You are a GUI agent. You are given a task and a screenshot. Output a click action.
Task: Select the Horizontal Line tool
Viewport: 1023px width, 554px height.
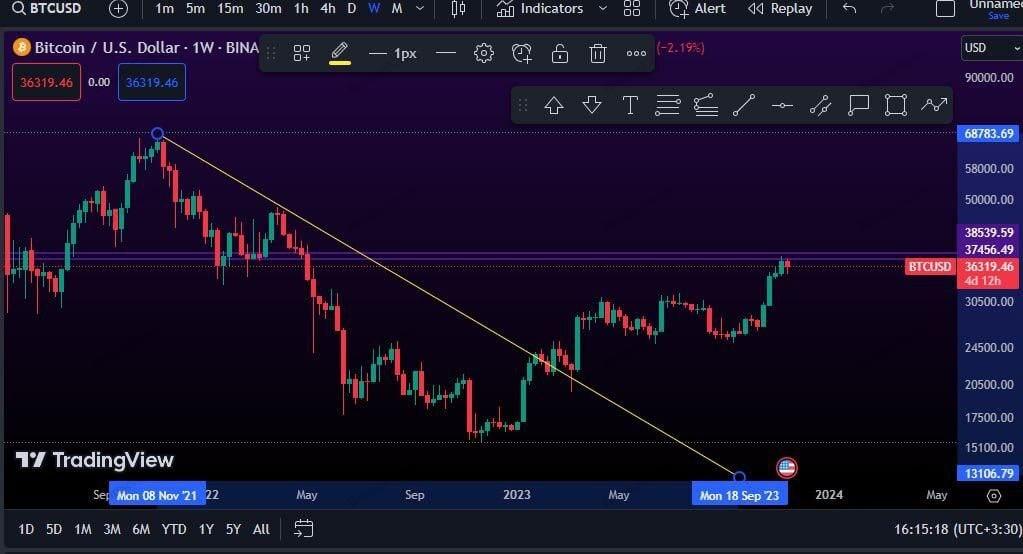point(782,105)
